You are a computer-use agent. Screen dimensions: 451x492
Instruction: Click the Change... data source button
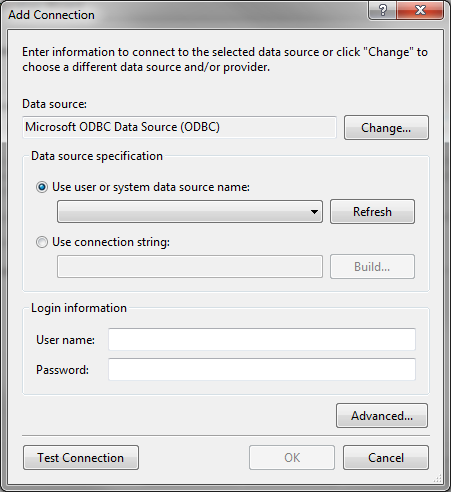coord(386,128)
